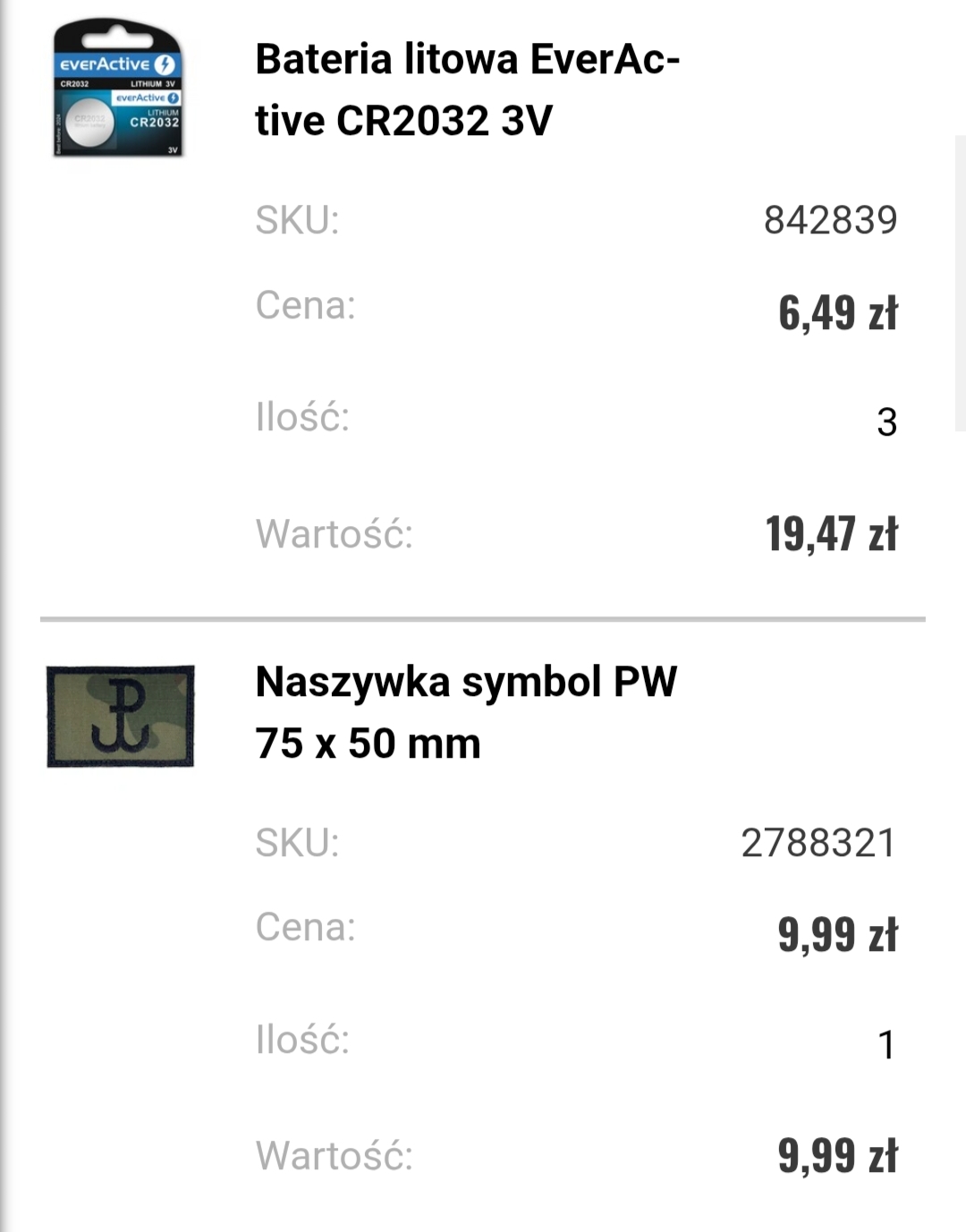Select SKU number 842839
This screenshot has height=1232, width=966.
point(830,220)
